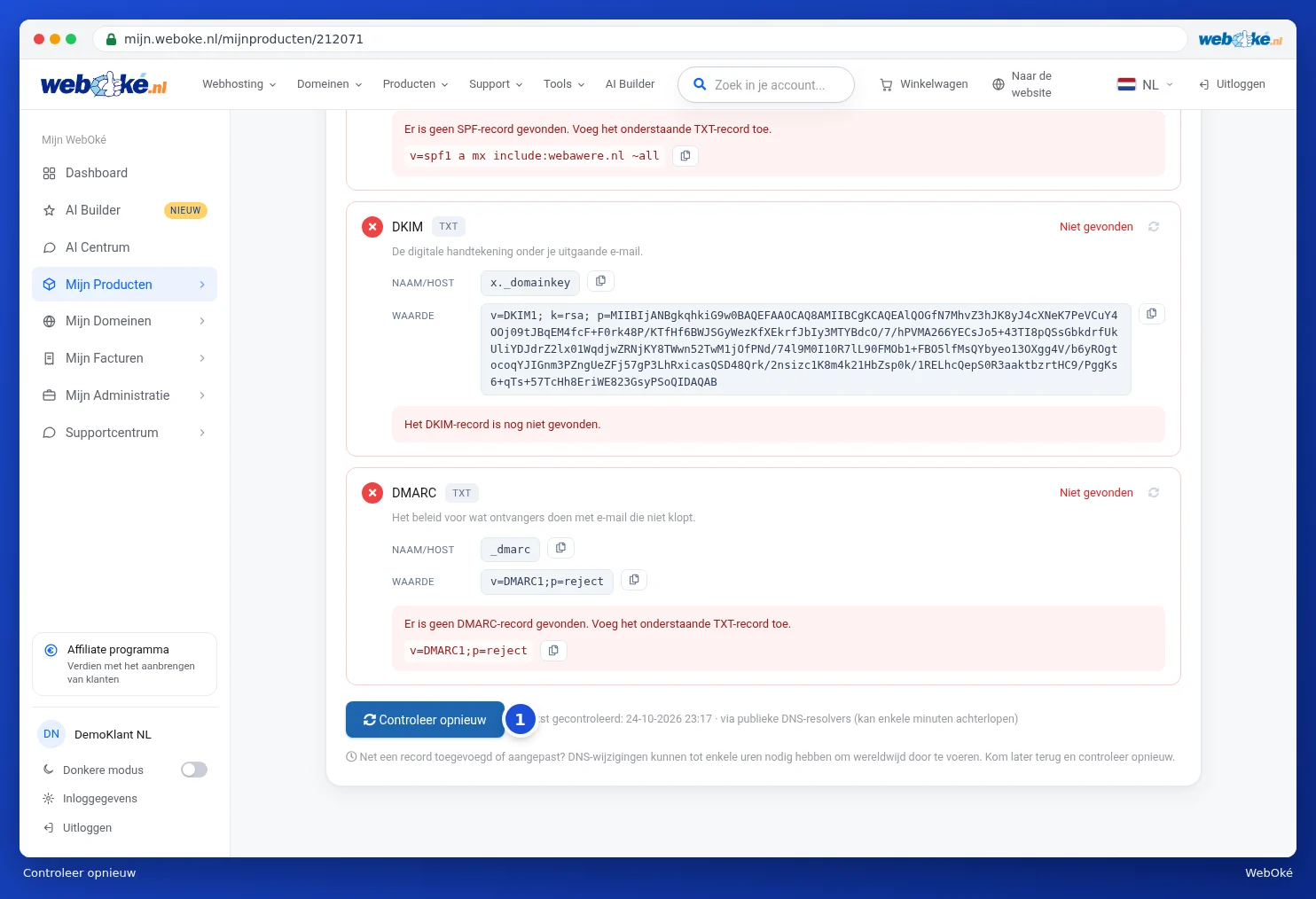
Task: Refresh the DMARC record check
Action: coord(1154,493)
